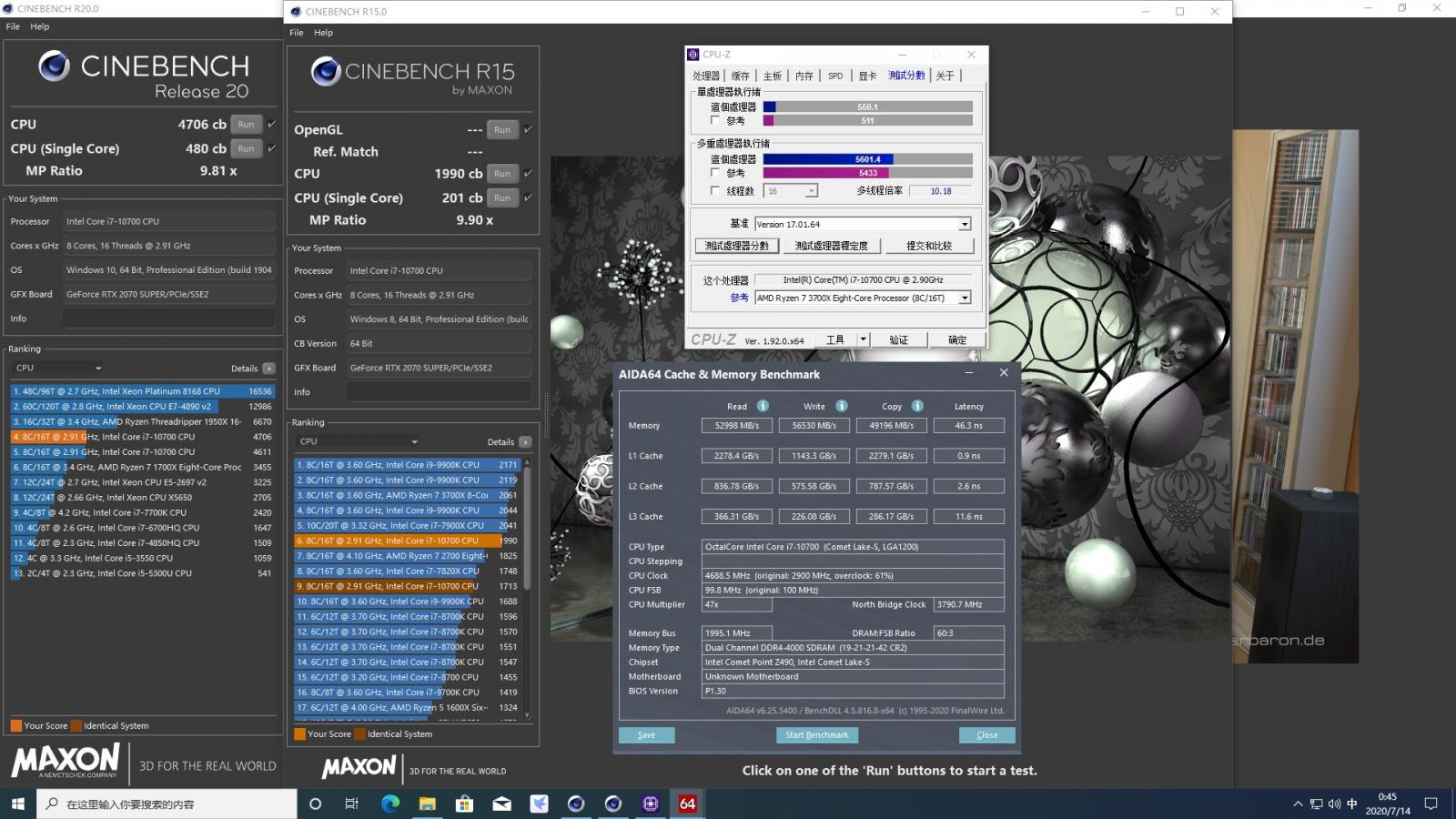Click Save button in AIDA64
This screenshot has width=1456, height=819.
click(646, 735)
